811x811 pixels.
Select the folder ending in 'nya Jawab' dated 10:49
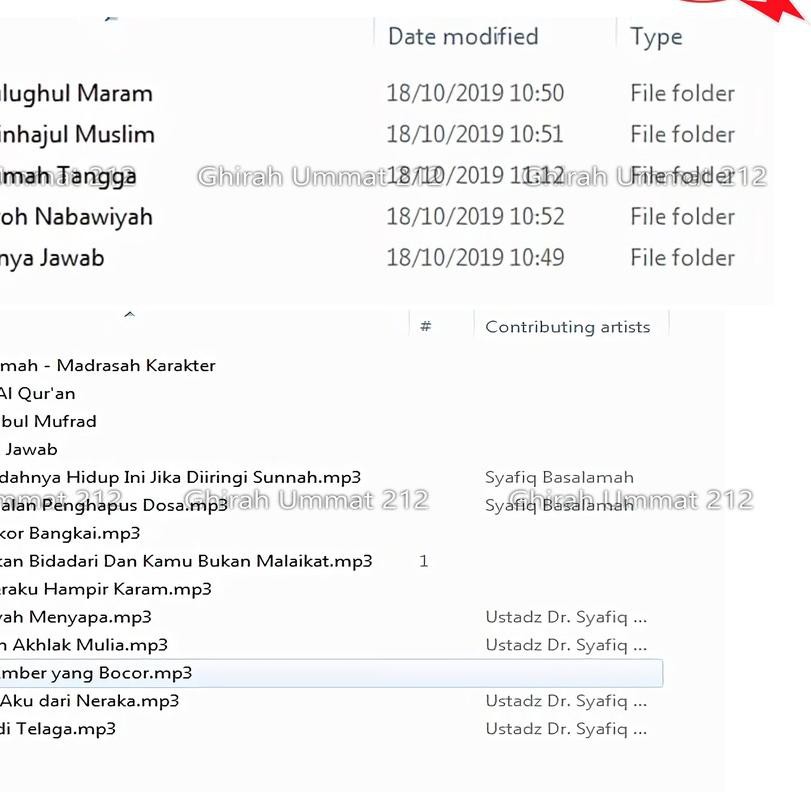52,258
